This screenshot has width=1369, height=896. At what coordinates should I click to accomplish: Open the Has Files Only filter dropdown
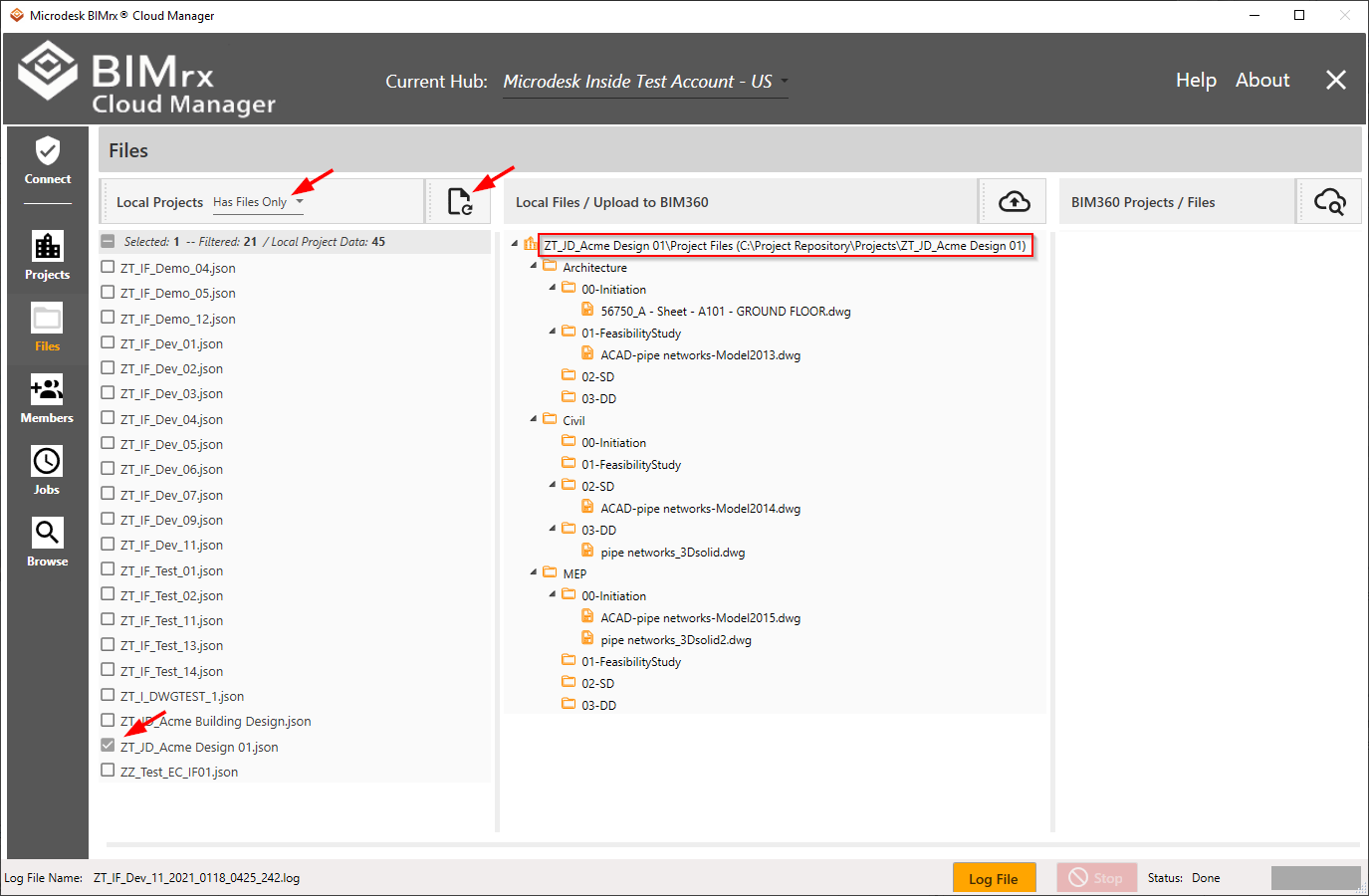click(299, 202)
